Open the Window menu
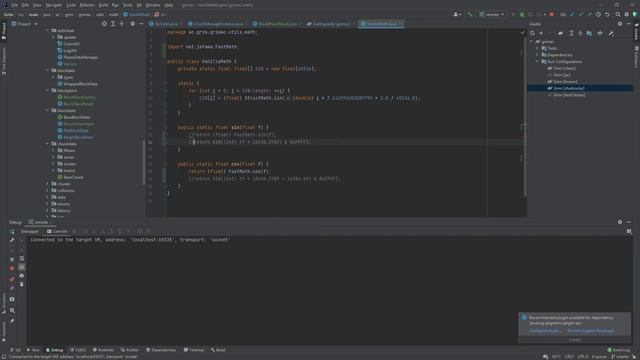The height and width of the screenshot is (360, 640). click(x=153, y=5)
